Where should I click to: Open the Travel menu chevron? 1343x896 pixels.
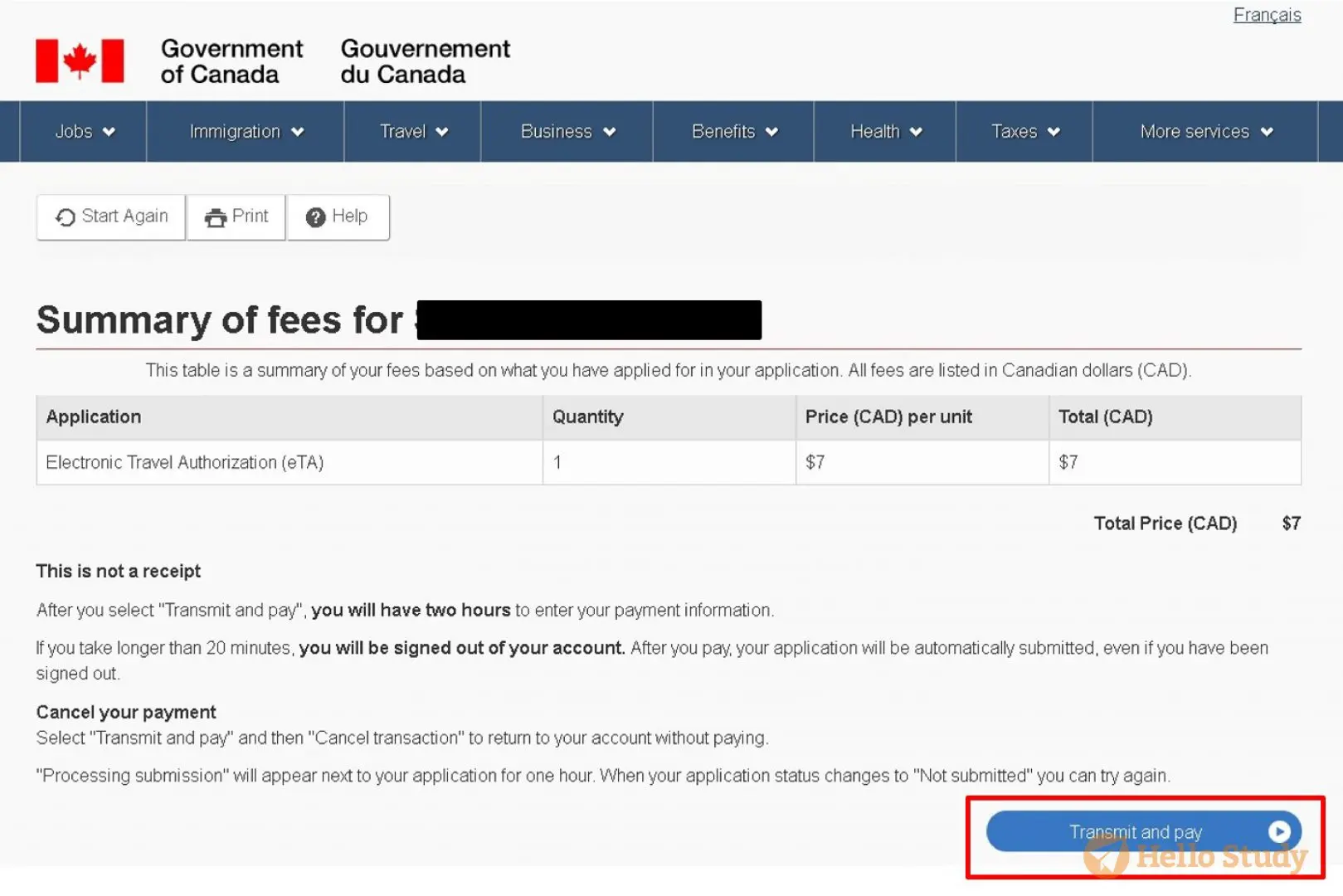pos(442,132)
